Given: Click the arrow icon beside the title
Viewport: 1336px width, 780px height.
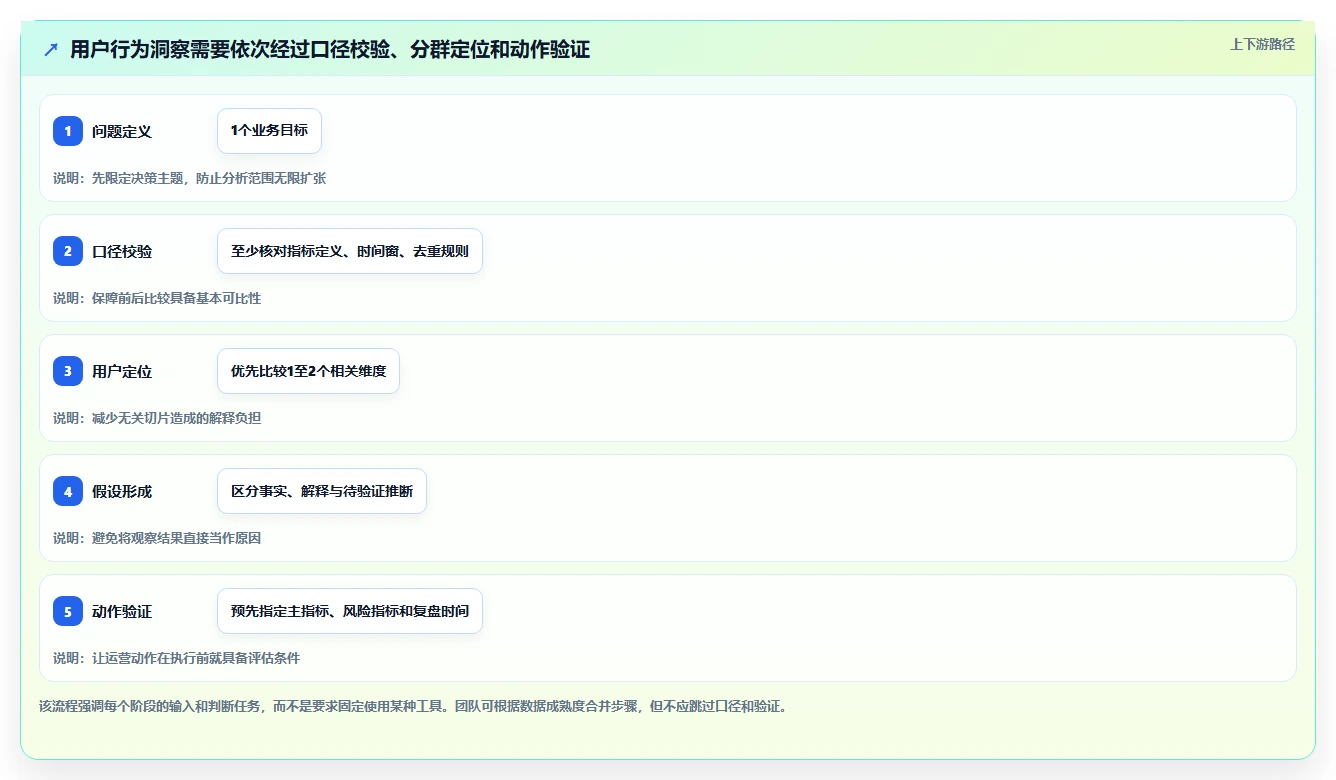Looking at the screenshot, I should point(51,50).
